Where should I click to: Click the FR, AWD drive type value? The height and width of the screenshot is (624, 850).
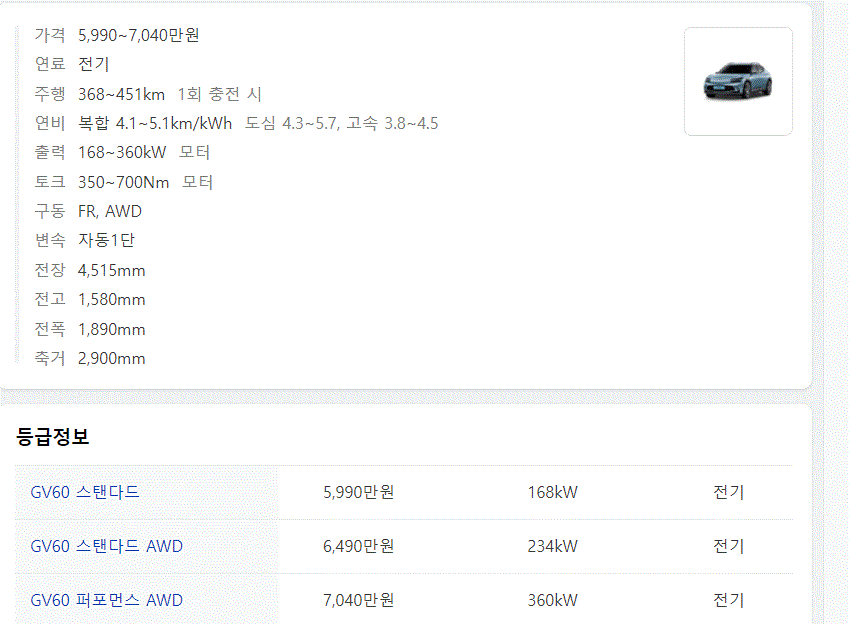110,211
